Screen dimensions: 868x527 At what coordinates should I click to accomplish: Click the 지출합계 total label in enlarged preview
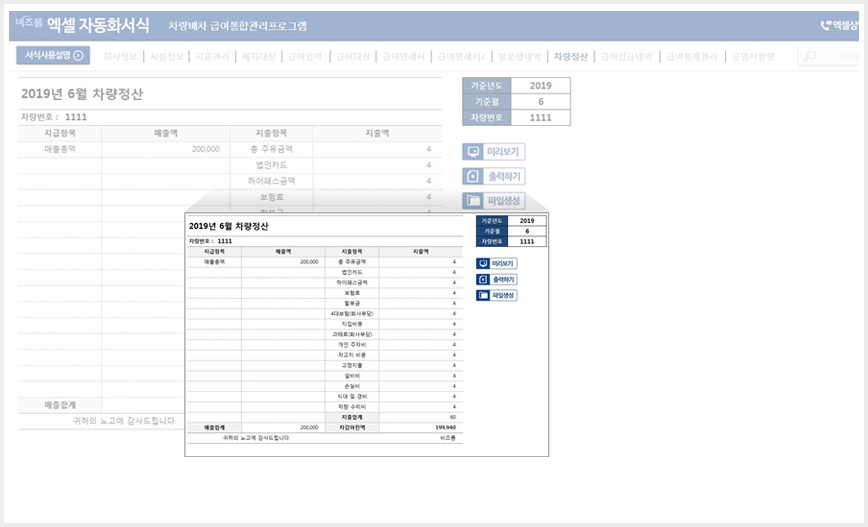(x=352, y=417)
